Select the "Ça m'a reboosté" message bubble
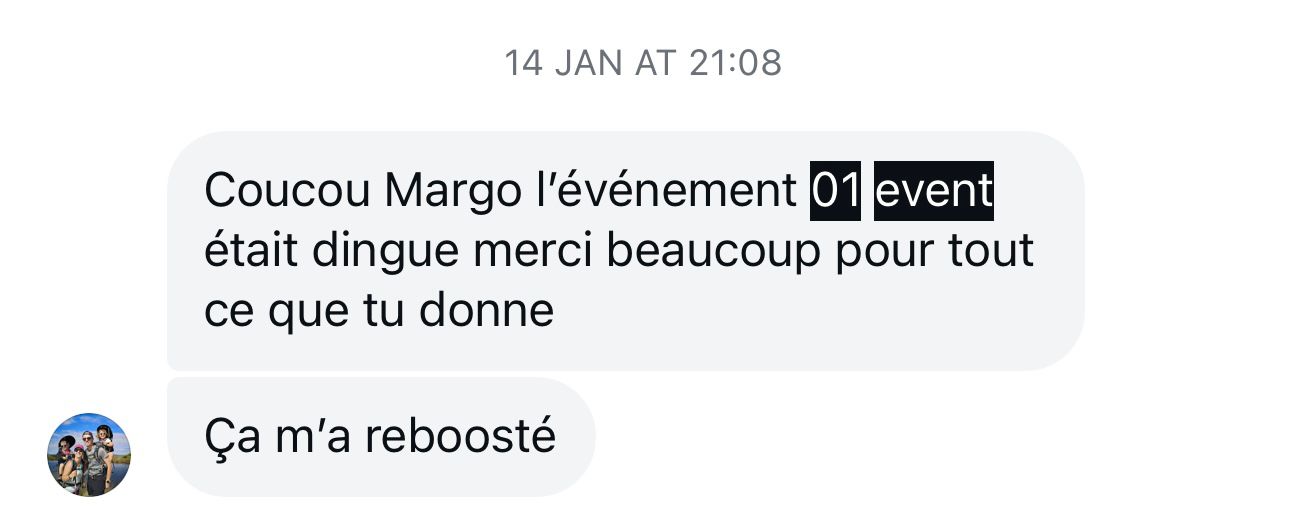 tap(381, 437)
